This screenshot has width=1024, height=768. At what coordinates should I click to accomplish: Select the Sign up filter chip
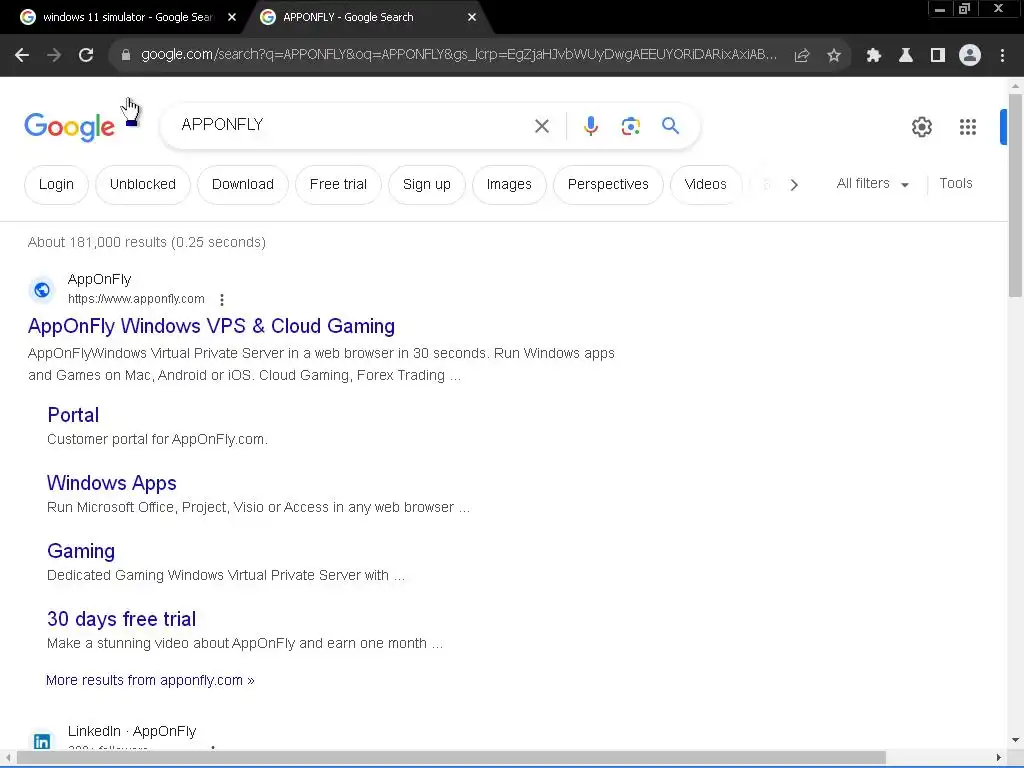click(x=426, y=185)
